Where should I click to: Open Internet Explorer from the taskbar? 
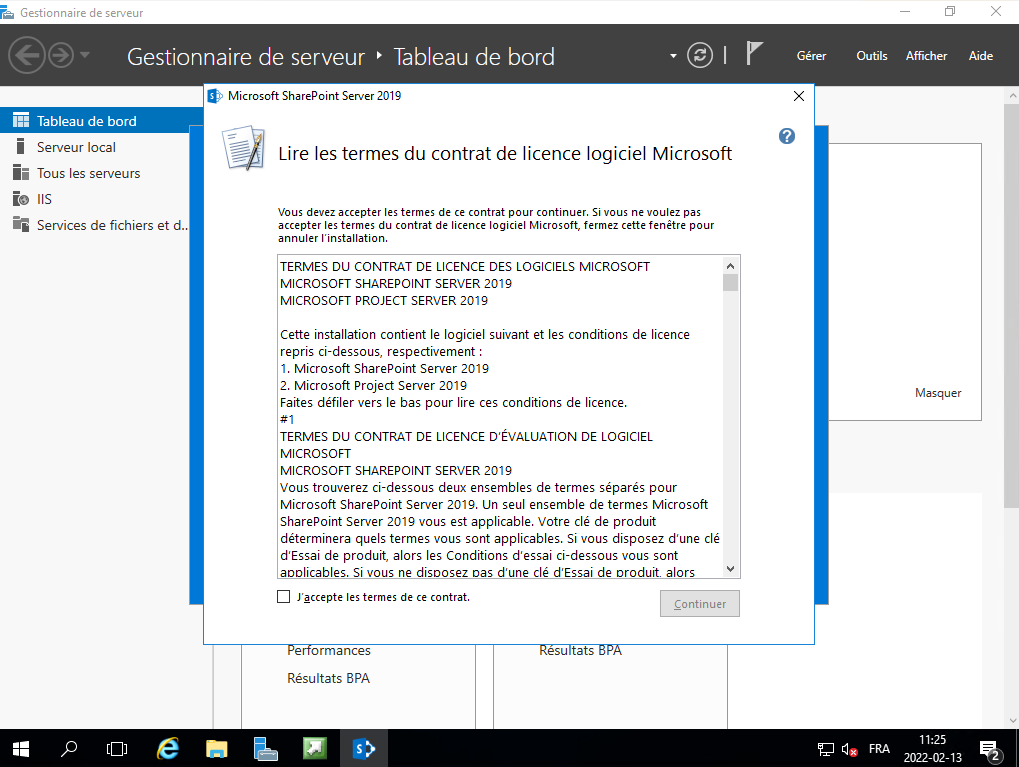(169, 748)
